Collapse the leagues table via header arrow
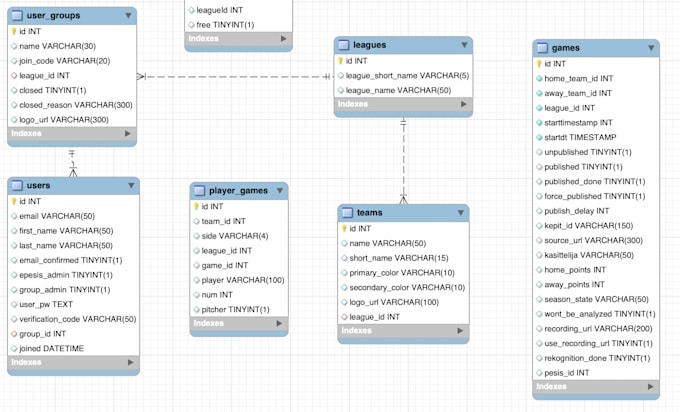 [464, 45]
